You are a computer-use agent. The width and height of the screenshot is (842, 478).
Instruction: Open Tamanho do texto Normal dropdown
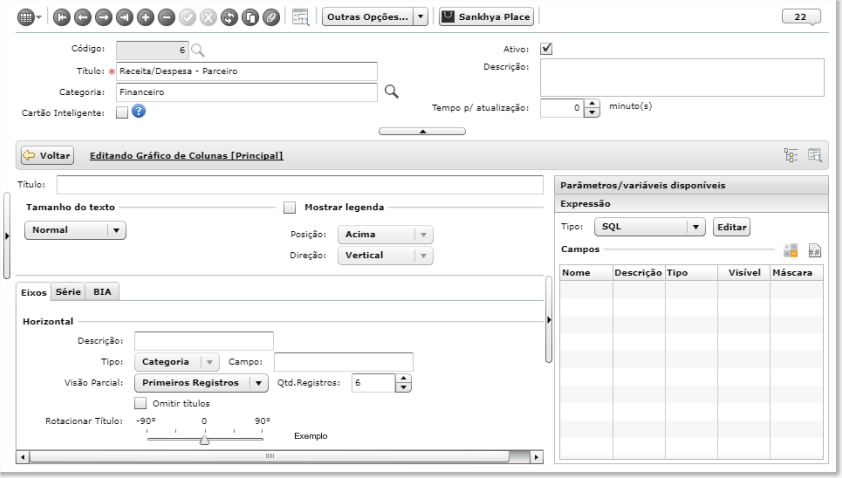tap(75, 230)
